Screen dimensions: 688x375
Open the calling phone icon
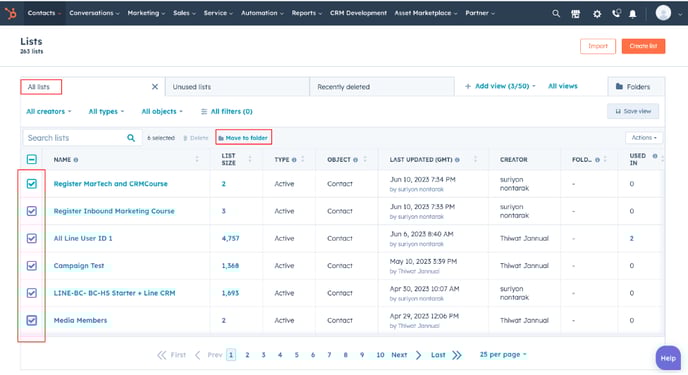[616, 14]
